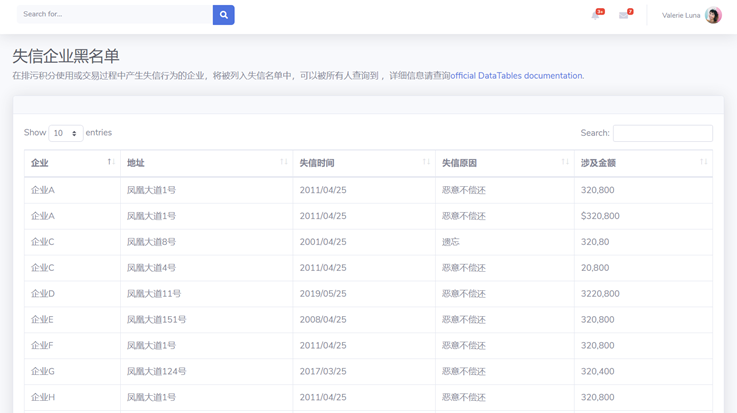
Task: Sort by the 企业 column arrows
Action: click(111, 162)
